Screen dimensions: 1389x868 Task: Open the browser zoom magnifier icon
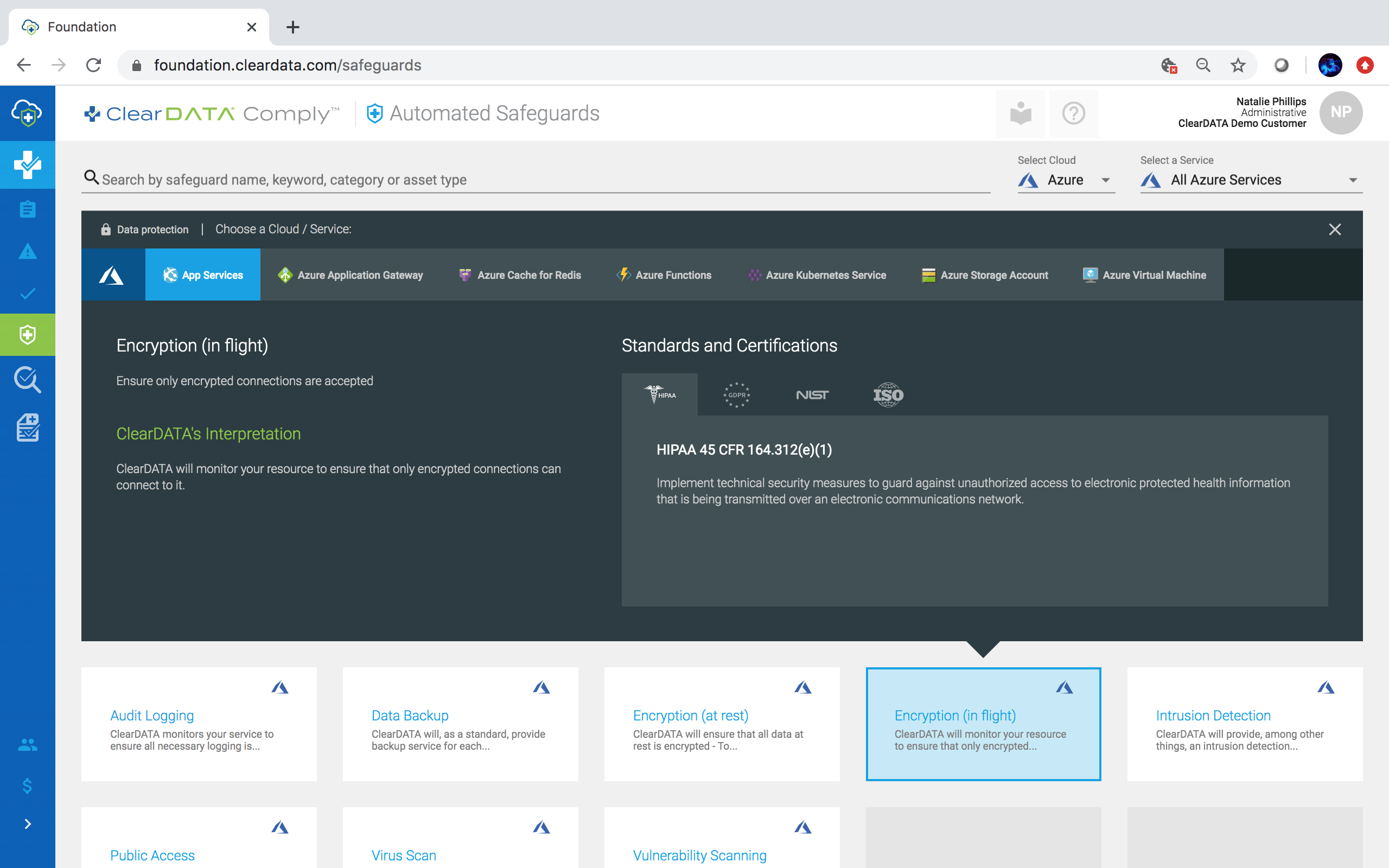point(1203,65)
